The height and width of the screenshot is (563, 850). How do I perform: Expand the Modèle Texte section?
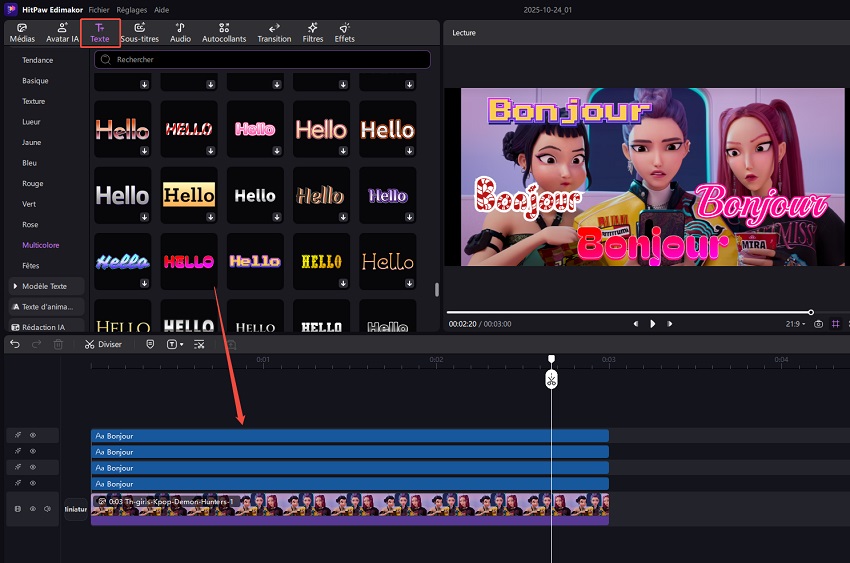click(x=44, y=286)
